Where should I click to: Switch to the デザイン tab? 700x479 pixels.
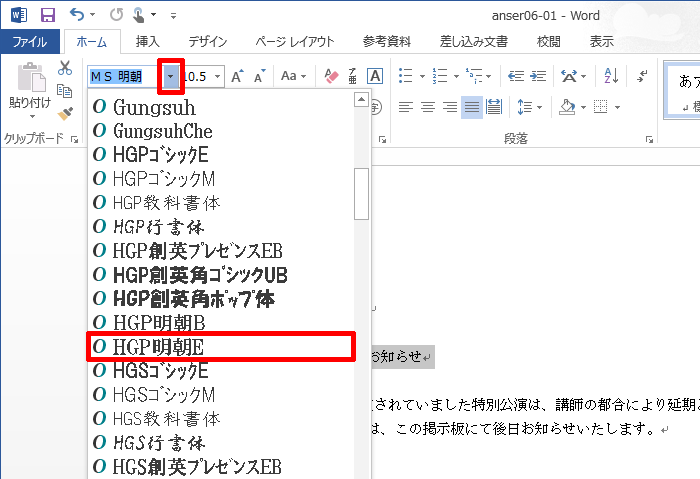(208, 42)
